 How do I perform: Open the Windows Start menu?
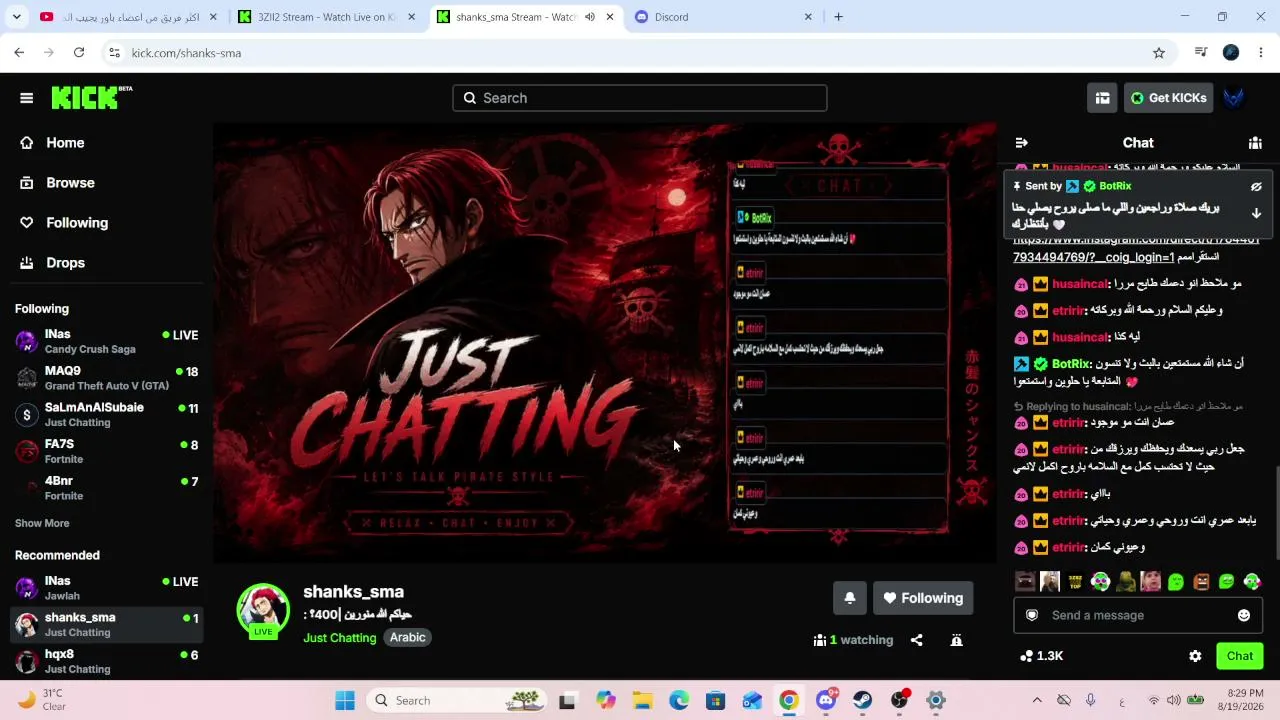(x=345, y=701)
